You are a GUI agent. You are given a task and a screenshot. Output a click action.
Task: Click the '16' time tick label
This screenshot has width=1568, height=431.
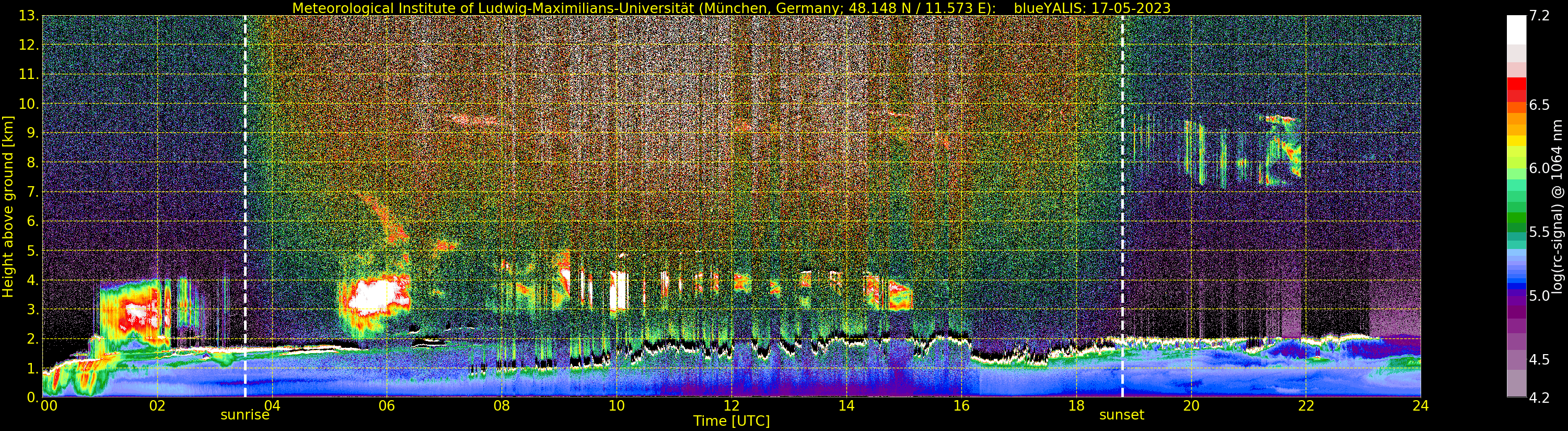click(x=961, y=406)
